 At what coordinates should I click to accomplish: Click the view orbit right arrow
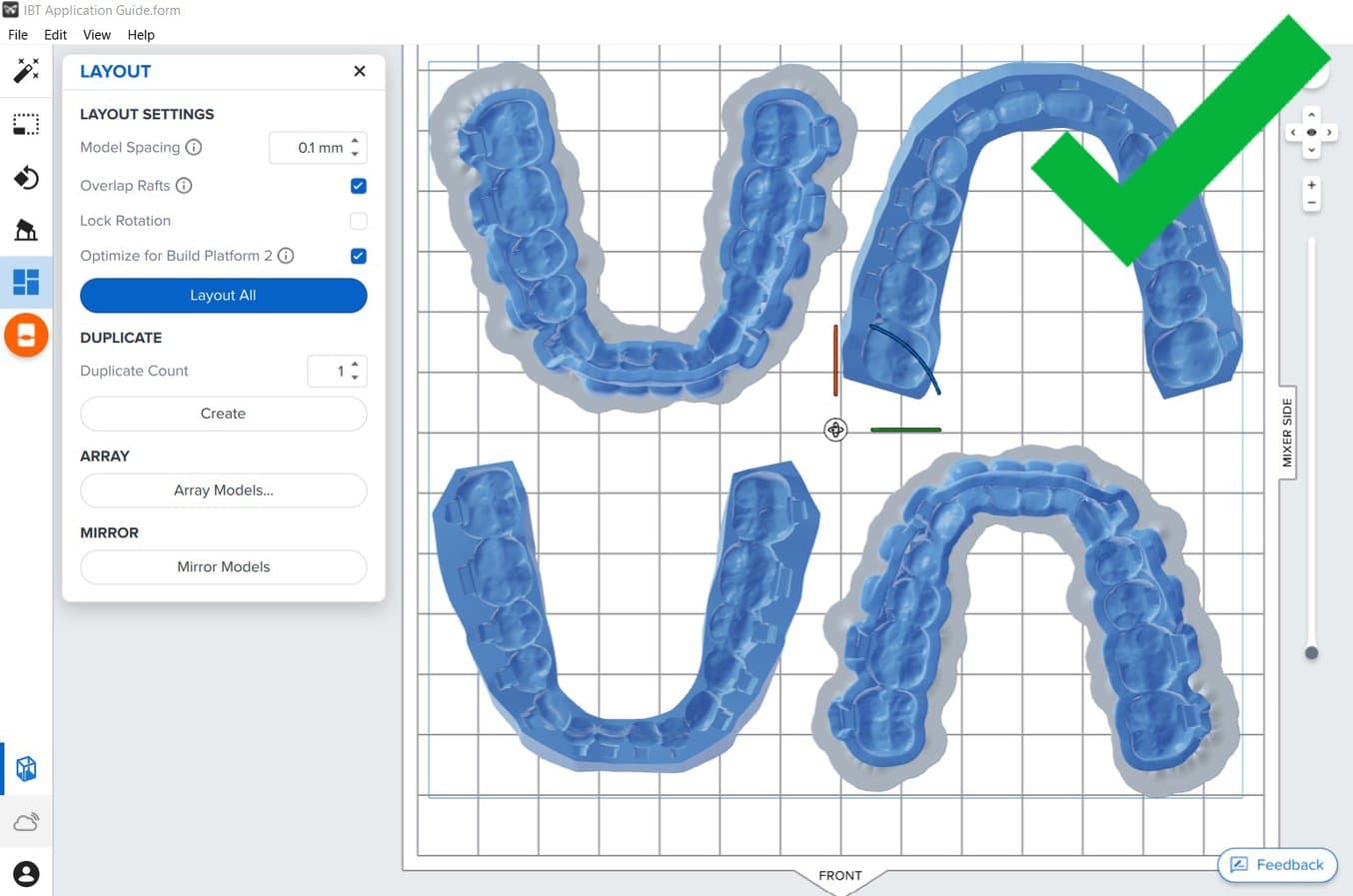(x=1329, y=132)
